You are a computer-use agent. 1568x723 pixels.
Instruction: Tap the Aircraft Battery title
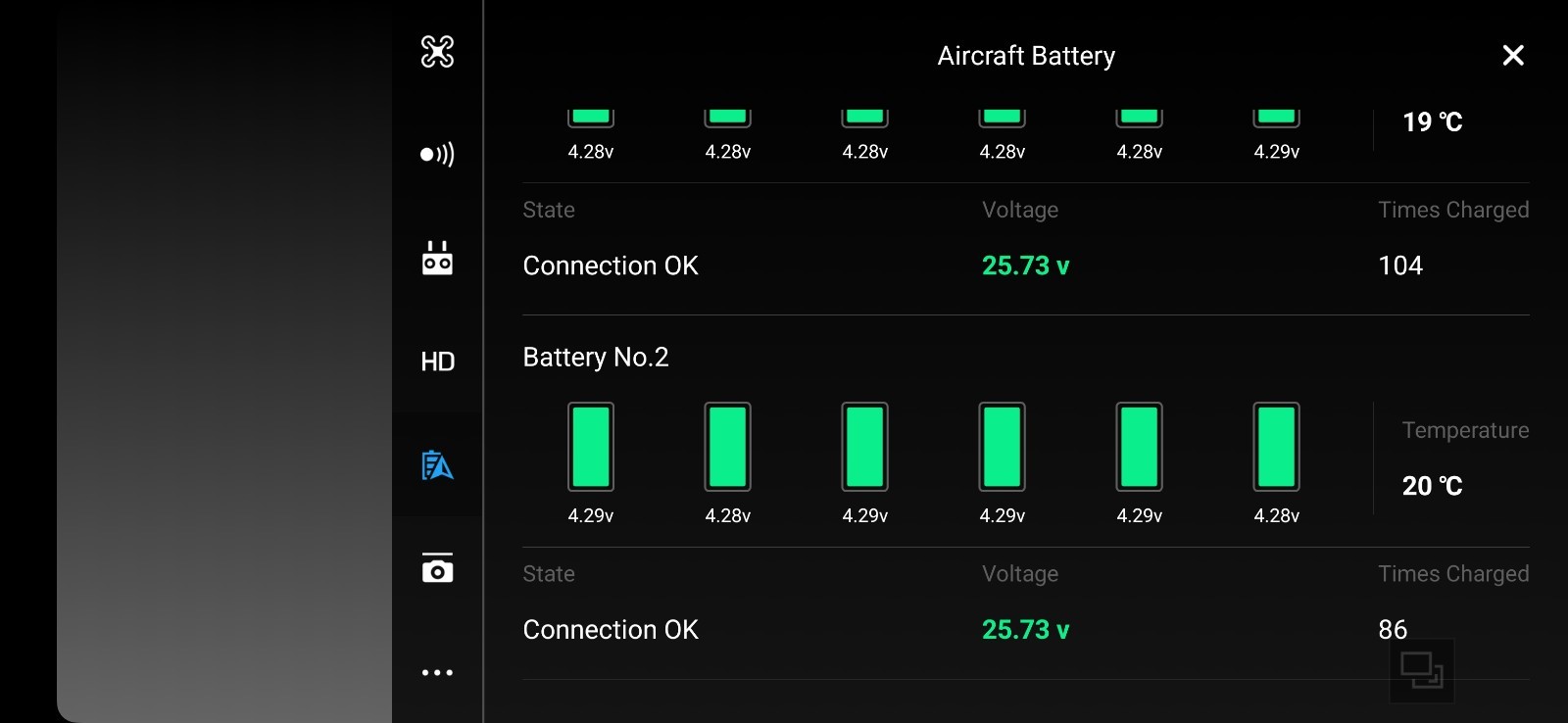[1026, 56]
